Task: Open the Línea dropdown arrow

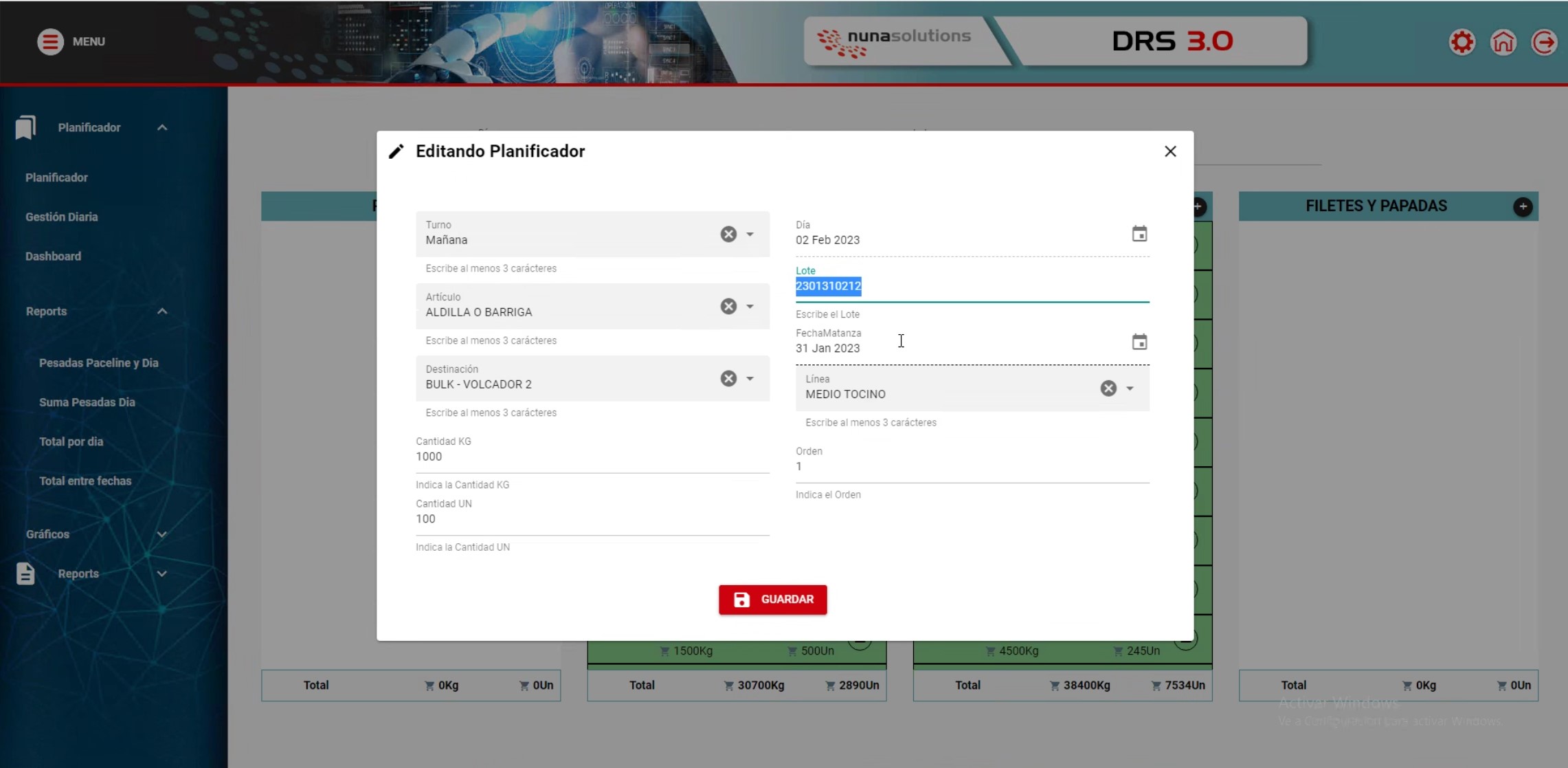Action: pos(1130,388)
